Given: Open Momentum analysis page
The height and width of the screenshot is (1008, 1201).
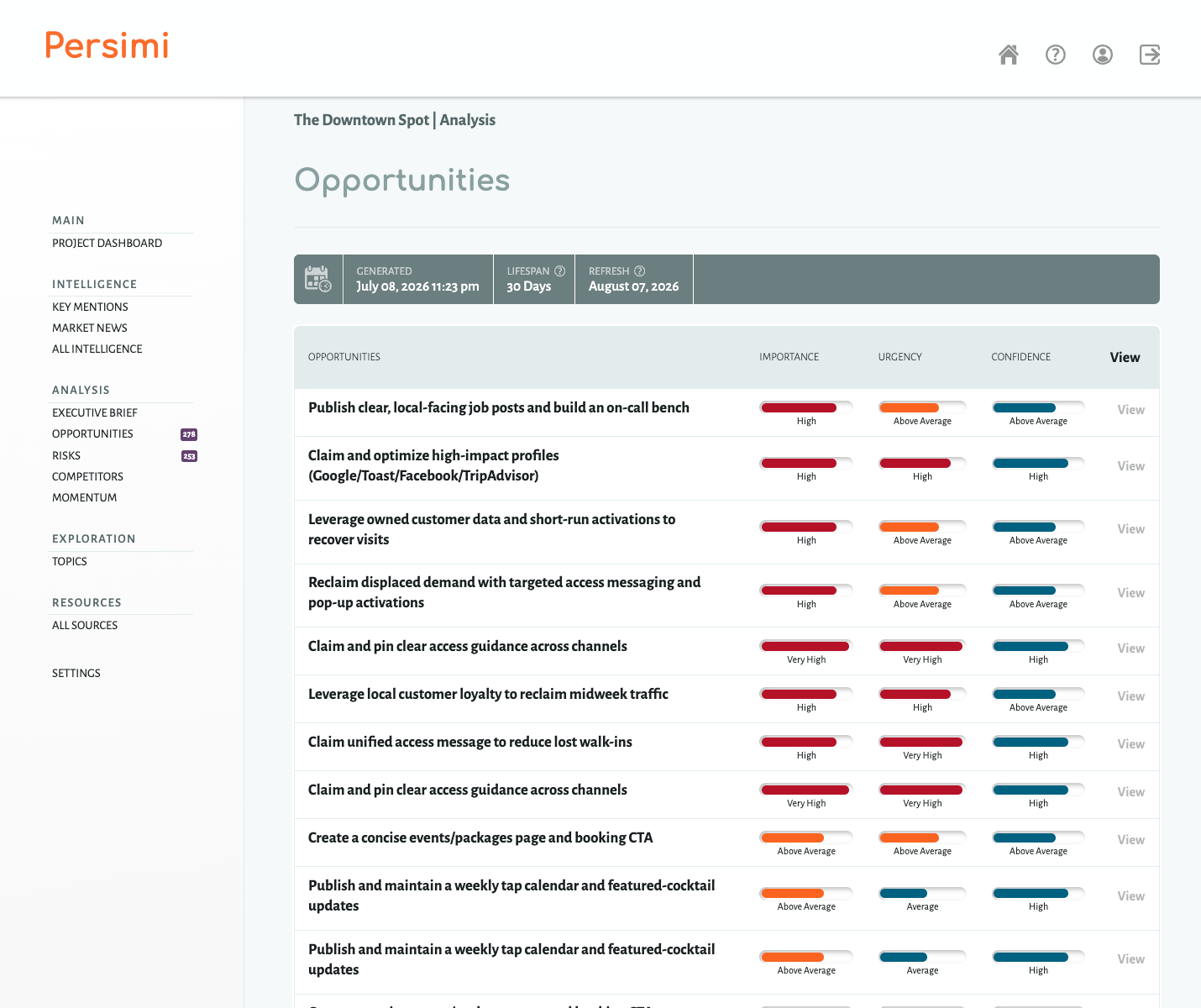Looking at the screenshot, I should pyautogui.click(x=84, y=497).
